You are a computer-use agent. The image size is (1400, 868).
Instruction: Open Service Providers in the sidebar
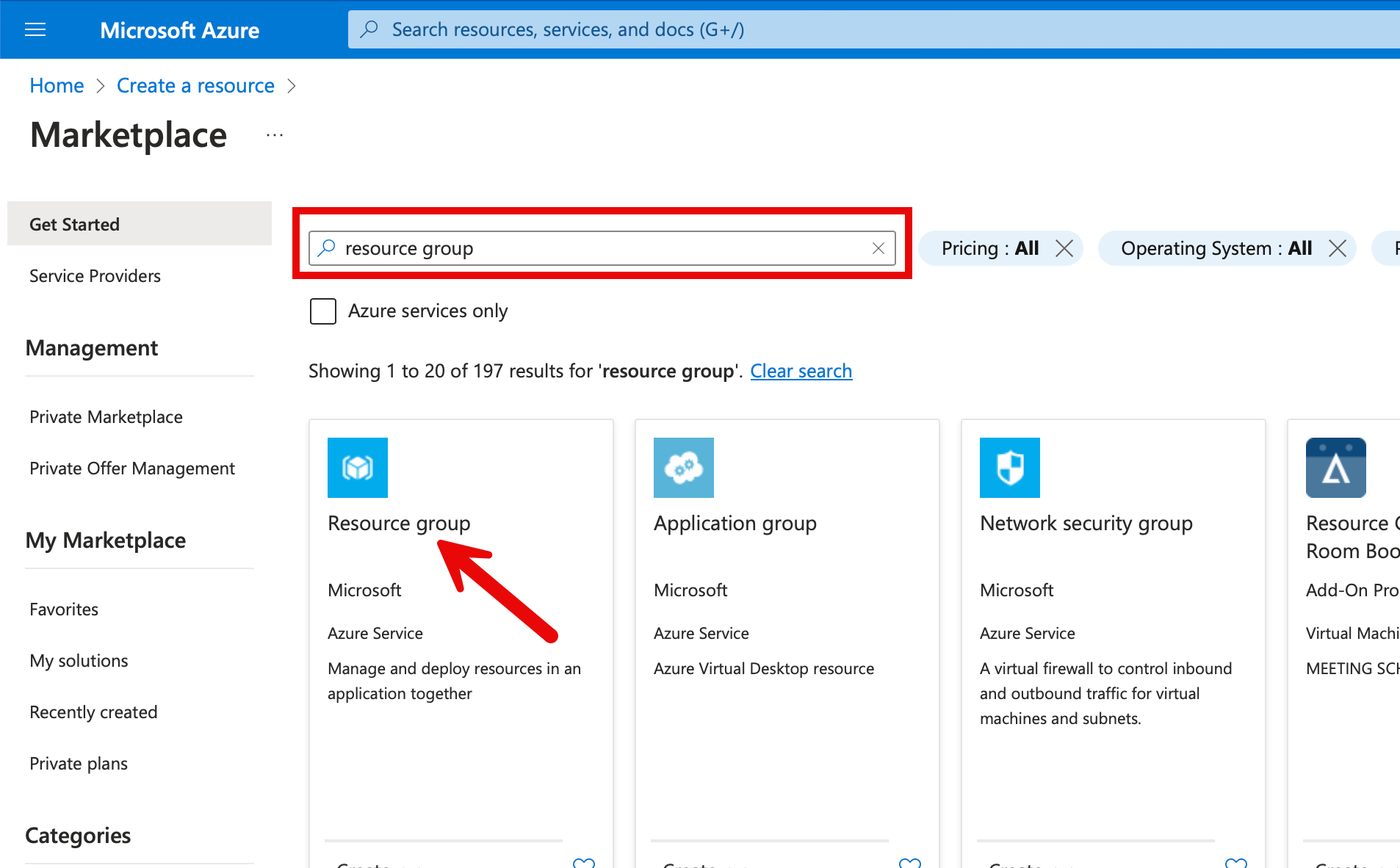pos(95,276)
